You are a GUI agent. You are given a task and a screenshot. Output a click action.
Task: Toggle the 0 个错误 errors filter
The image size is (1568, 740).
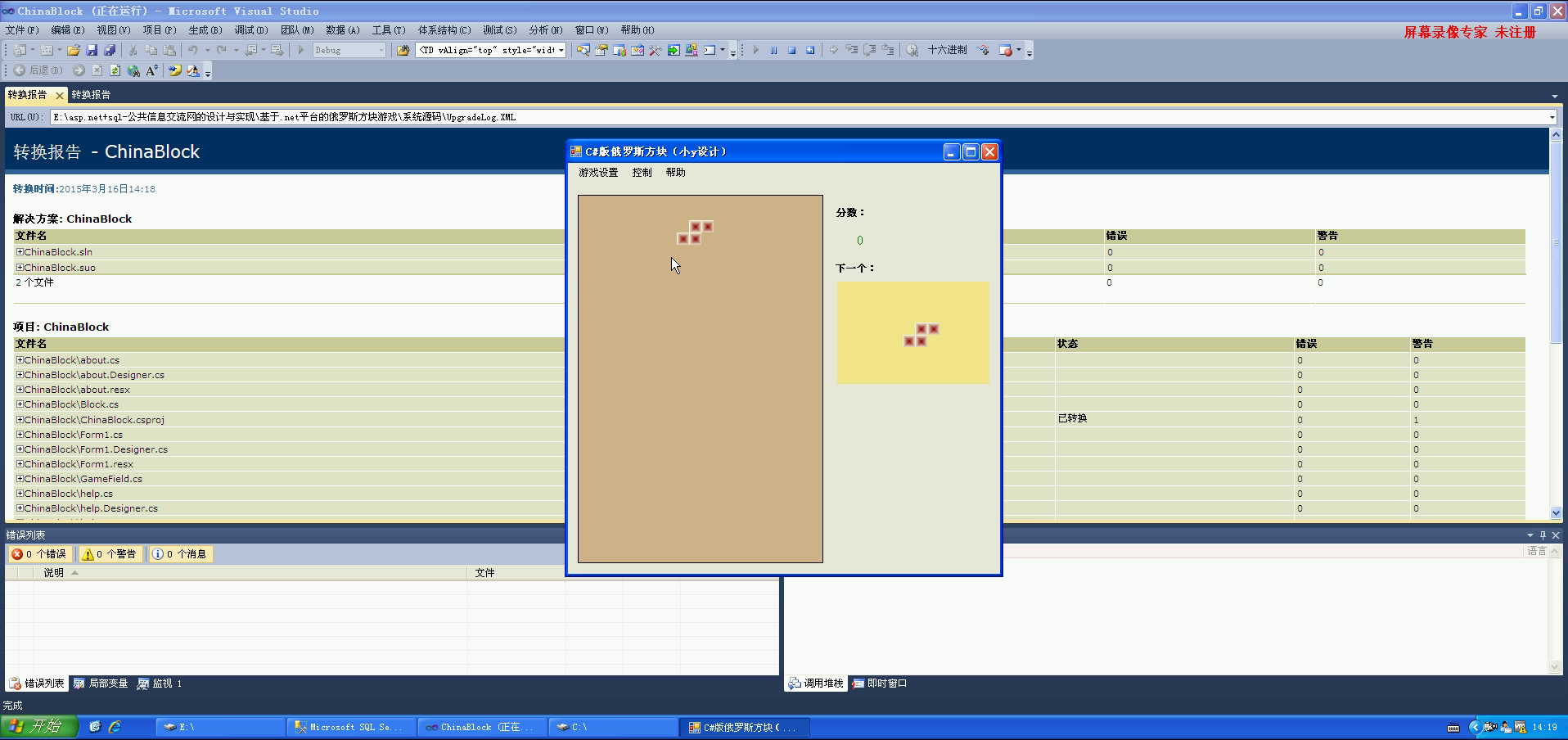coord(39,554)
